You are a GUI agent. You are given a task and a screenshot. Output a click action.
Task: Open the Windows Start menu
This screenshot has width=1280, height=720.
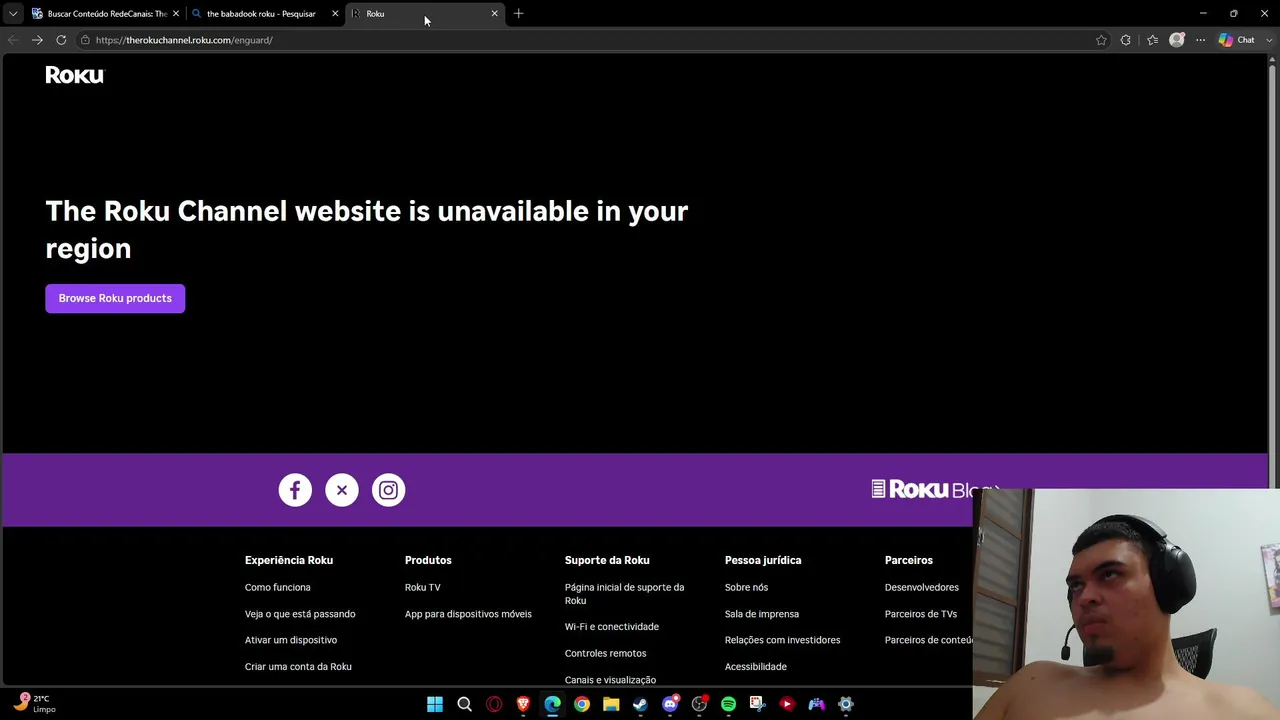pos(435,704)
